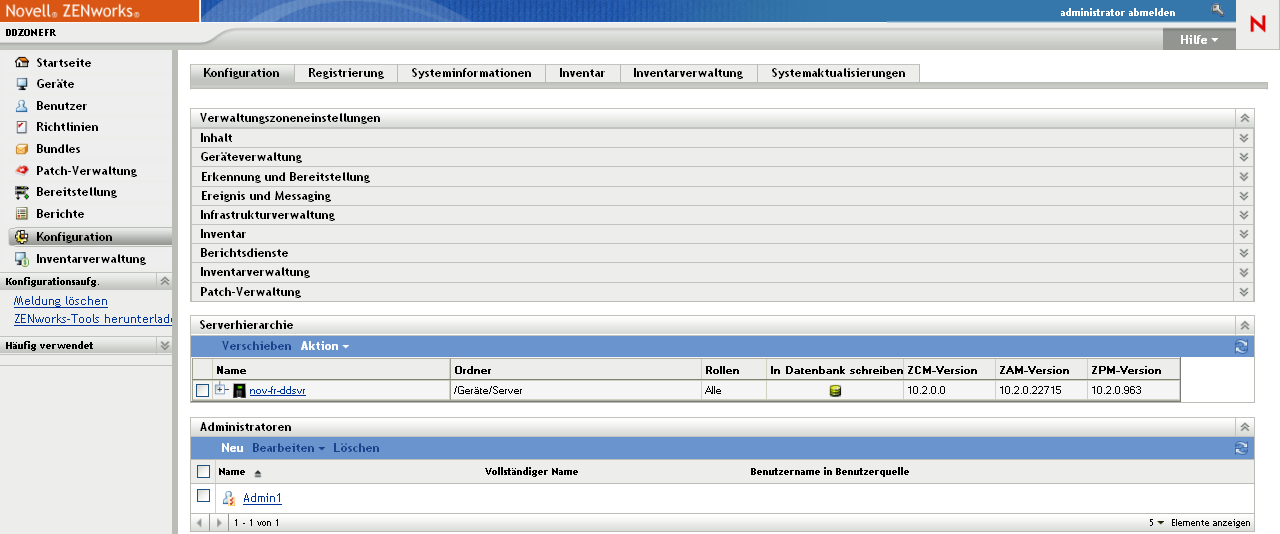Click Verschieben in Serverhierarchie toolbar
Viewport: 1280px width, 534px height.
coord(256,346)
